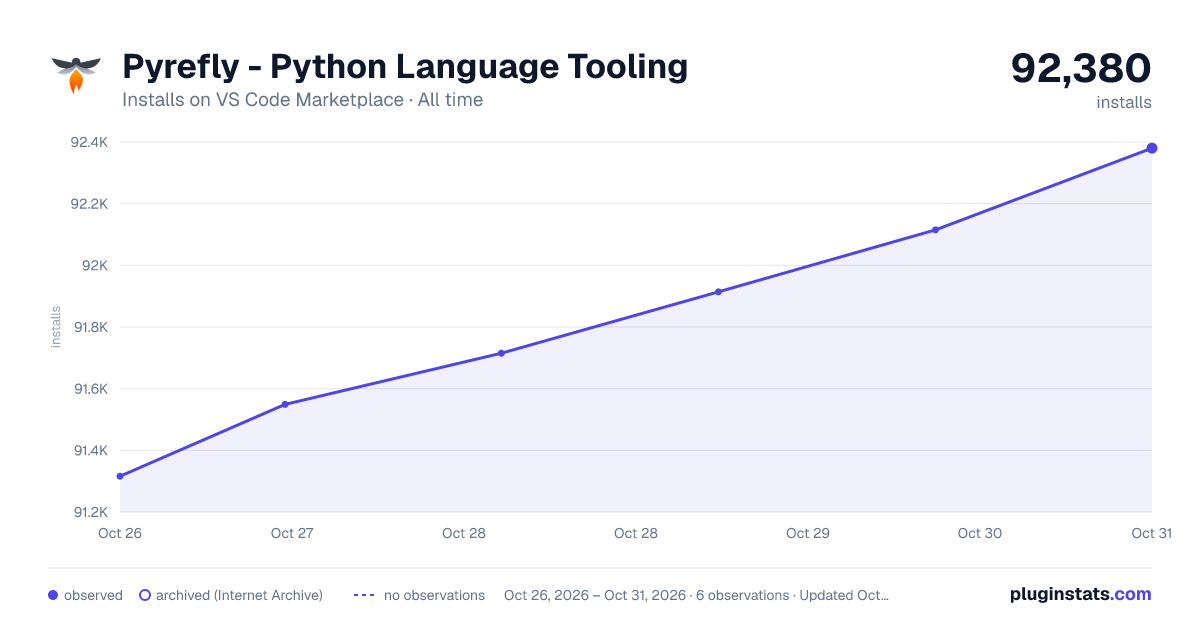Screen dimensions: 1200x630
Task: Click the Pyrefly firefly logo icon
Action: 77,75
